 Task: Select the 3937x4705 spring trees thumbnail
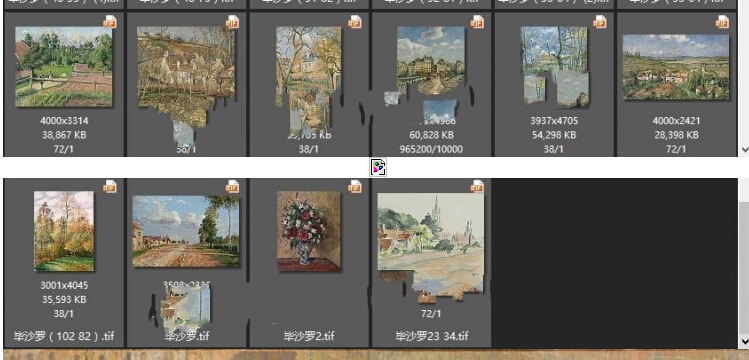click(554, 66)
